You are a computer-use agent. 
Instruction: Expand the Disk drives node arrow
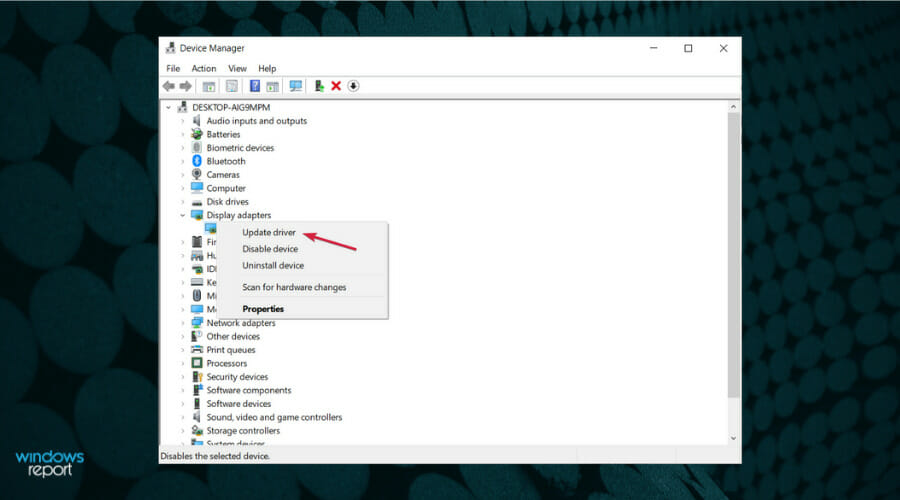tap(183, 202)
